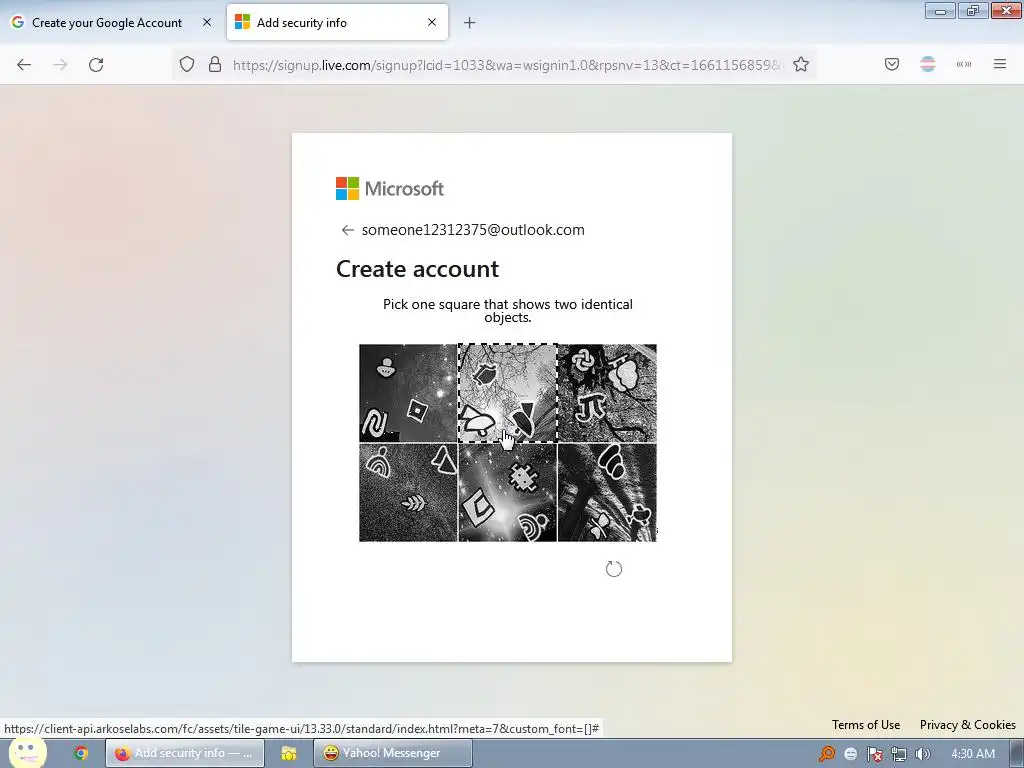Screen dimensions: 1024x768
Task: Open the network tray icon
Action: coord(899,754)
